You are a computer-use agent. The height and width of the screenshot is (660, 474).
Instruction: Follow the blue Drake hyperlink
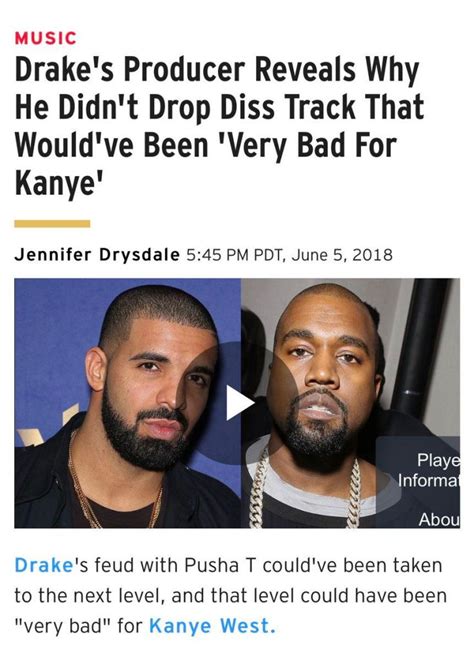click(x=44, y=565)
